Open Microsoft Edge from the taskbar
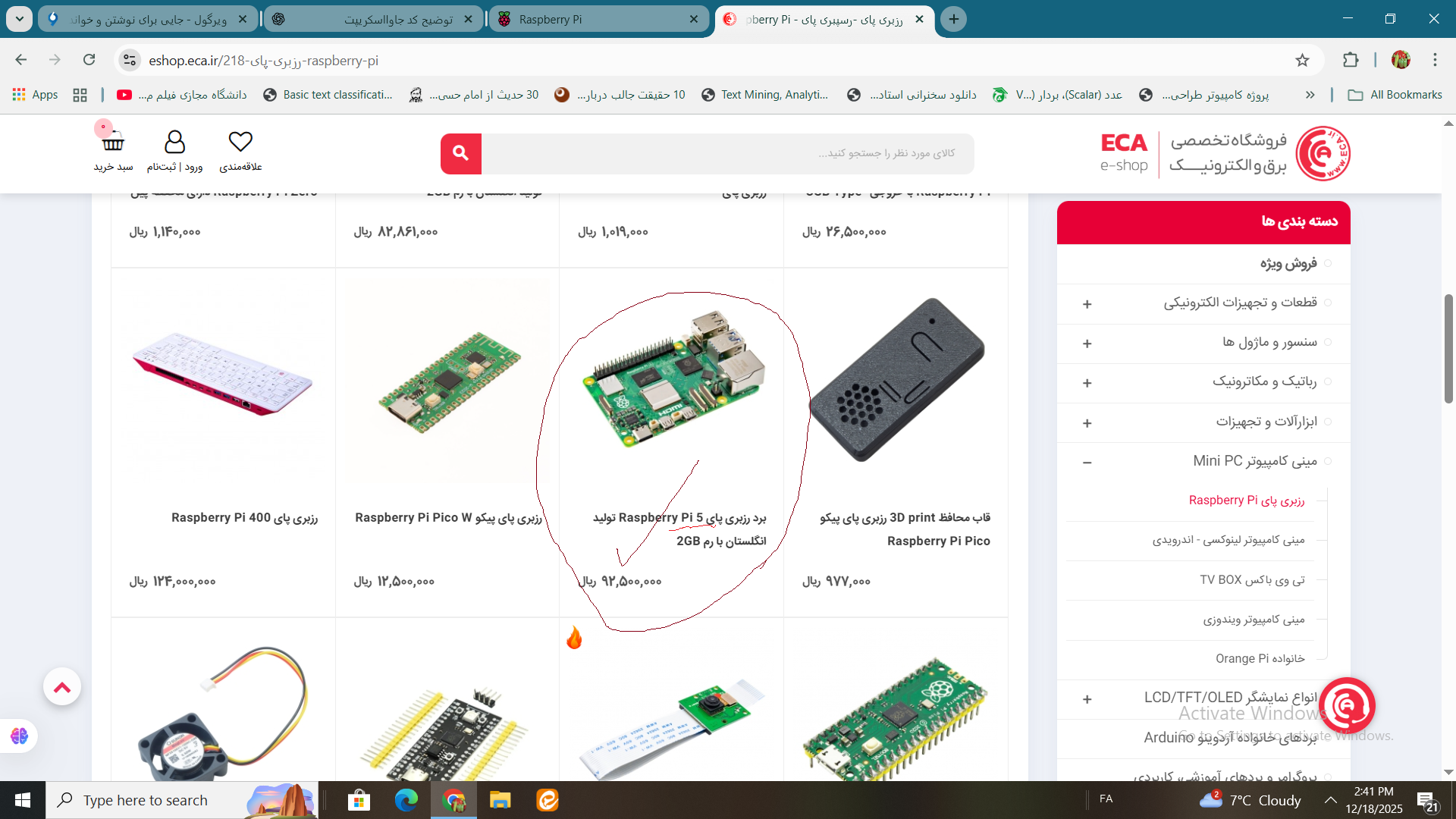Viewport: 1456px width, 819px height. [x=406, y=800]
